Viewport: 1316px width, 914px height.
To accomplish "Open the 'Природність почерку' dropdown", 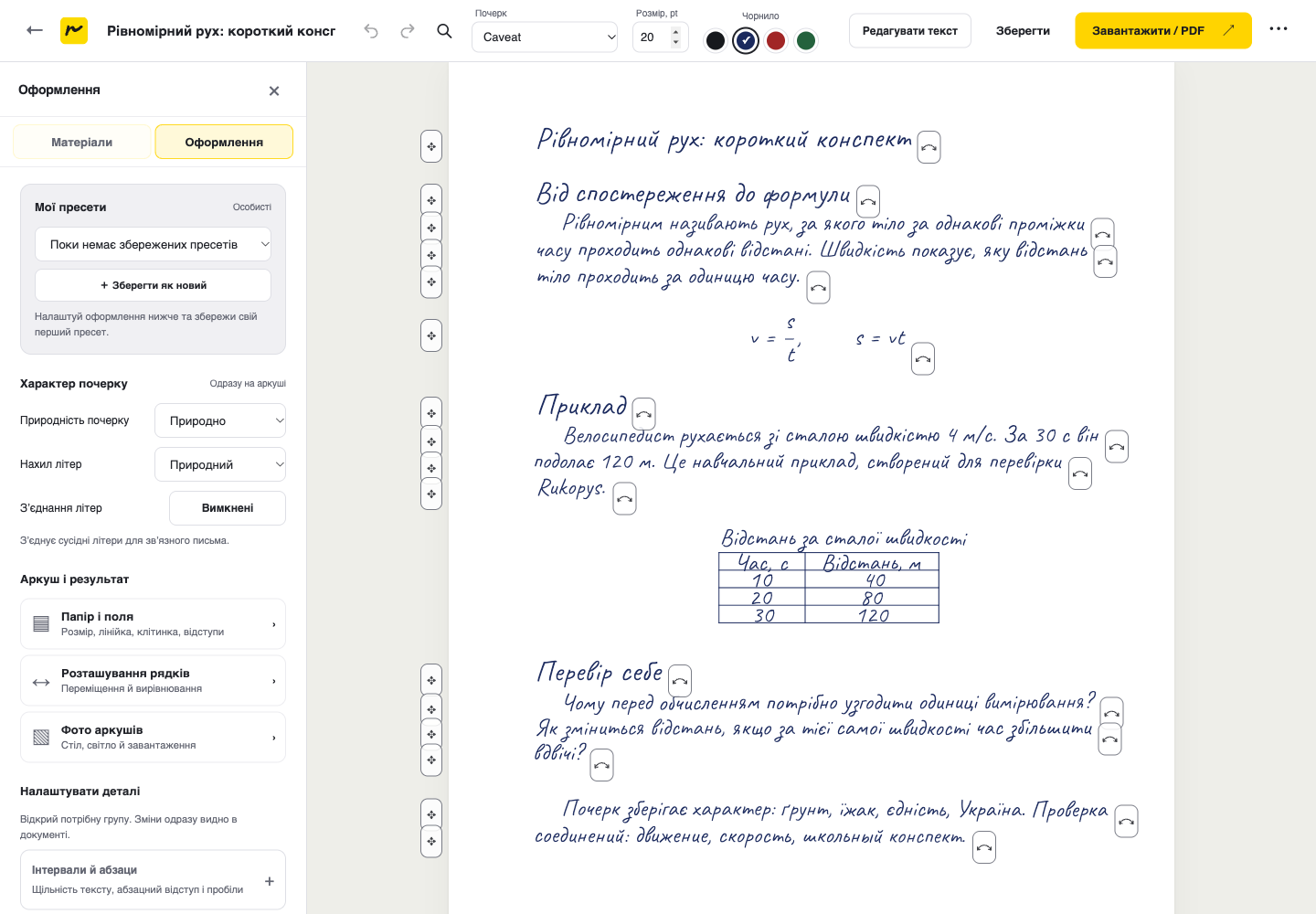I will pyautogui.click(x=220, y=421).
